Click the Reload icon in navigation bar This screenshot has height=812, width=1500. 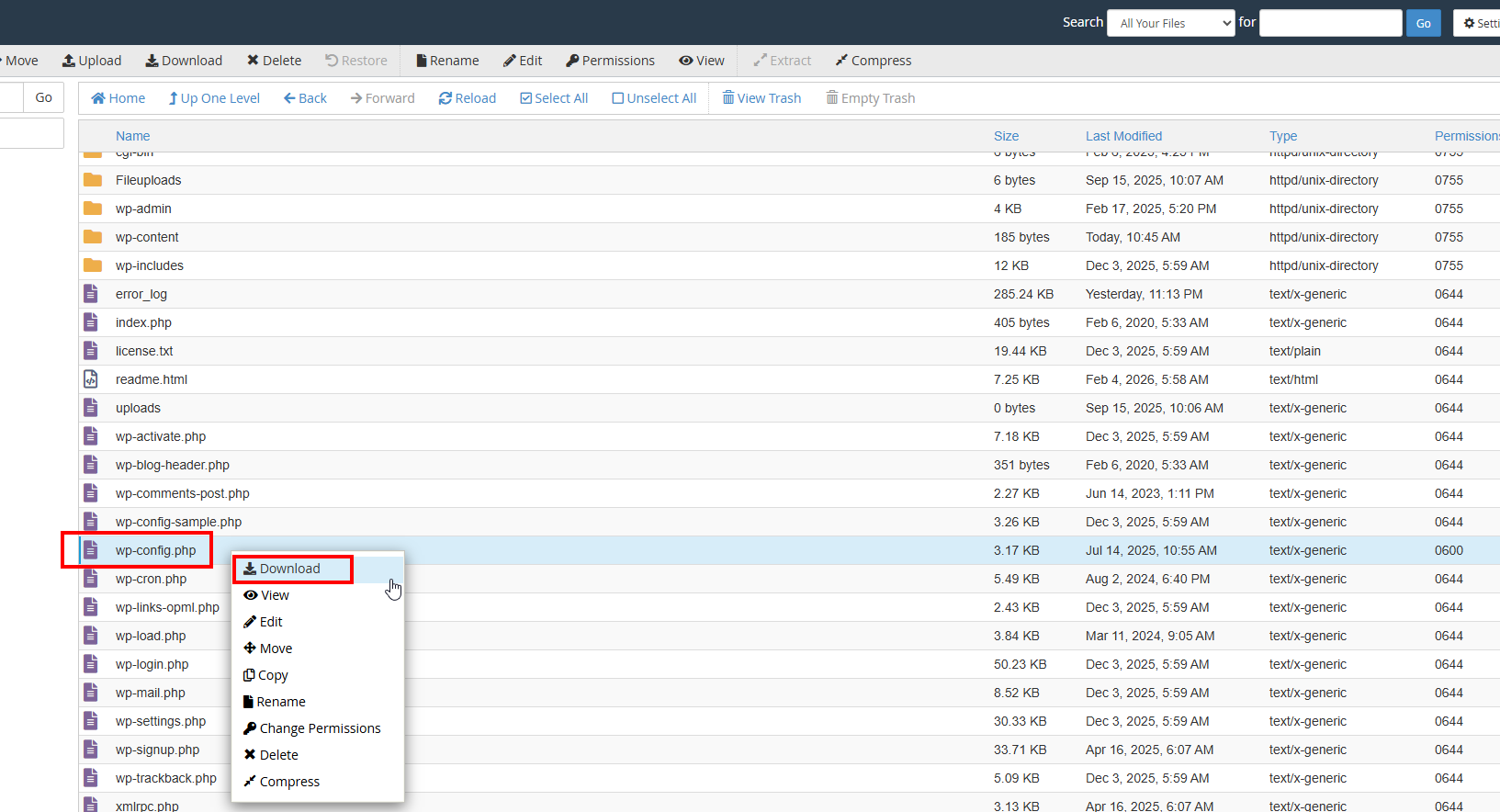click(x=445, y=98)
